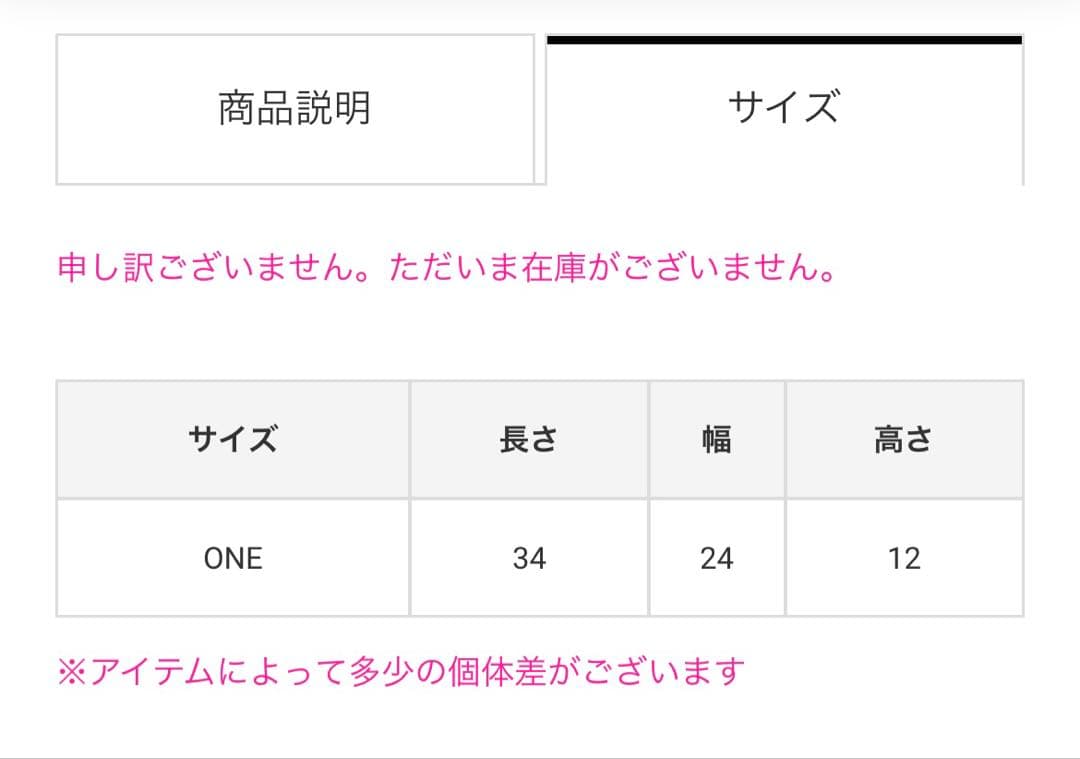Screen dimensions: 1080x759
Task: Select the ONE size cell
Action: click(x=232, y=558)
